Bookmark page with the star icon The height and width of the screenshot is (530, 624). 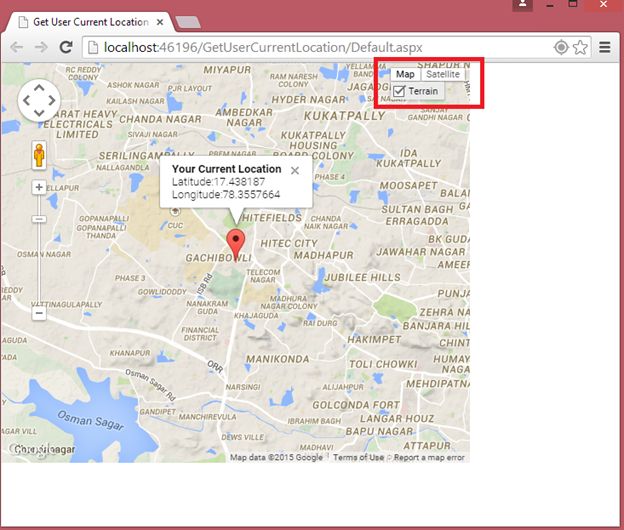580,47
